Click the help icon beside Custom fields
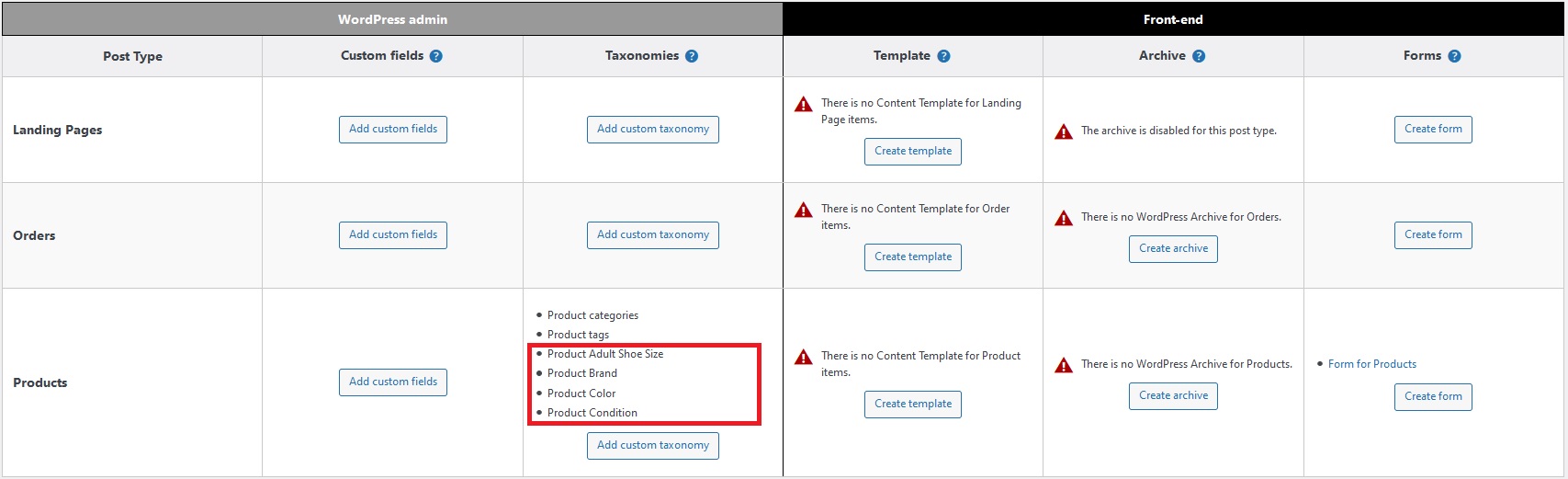Screen dimensions: 1568x479 [x=436, y=56]
